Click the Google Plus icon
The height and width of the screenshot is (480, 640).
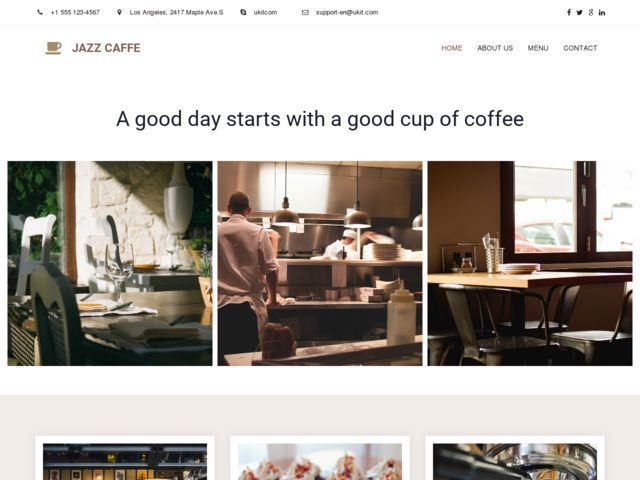(591, 13)
